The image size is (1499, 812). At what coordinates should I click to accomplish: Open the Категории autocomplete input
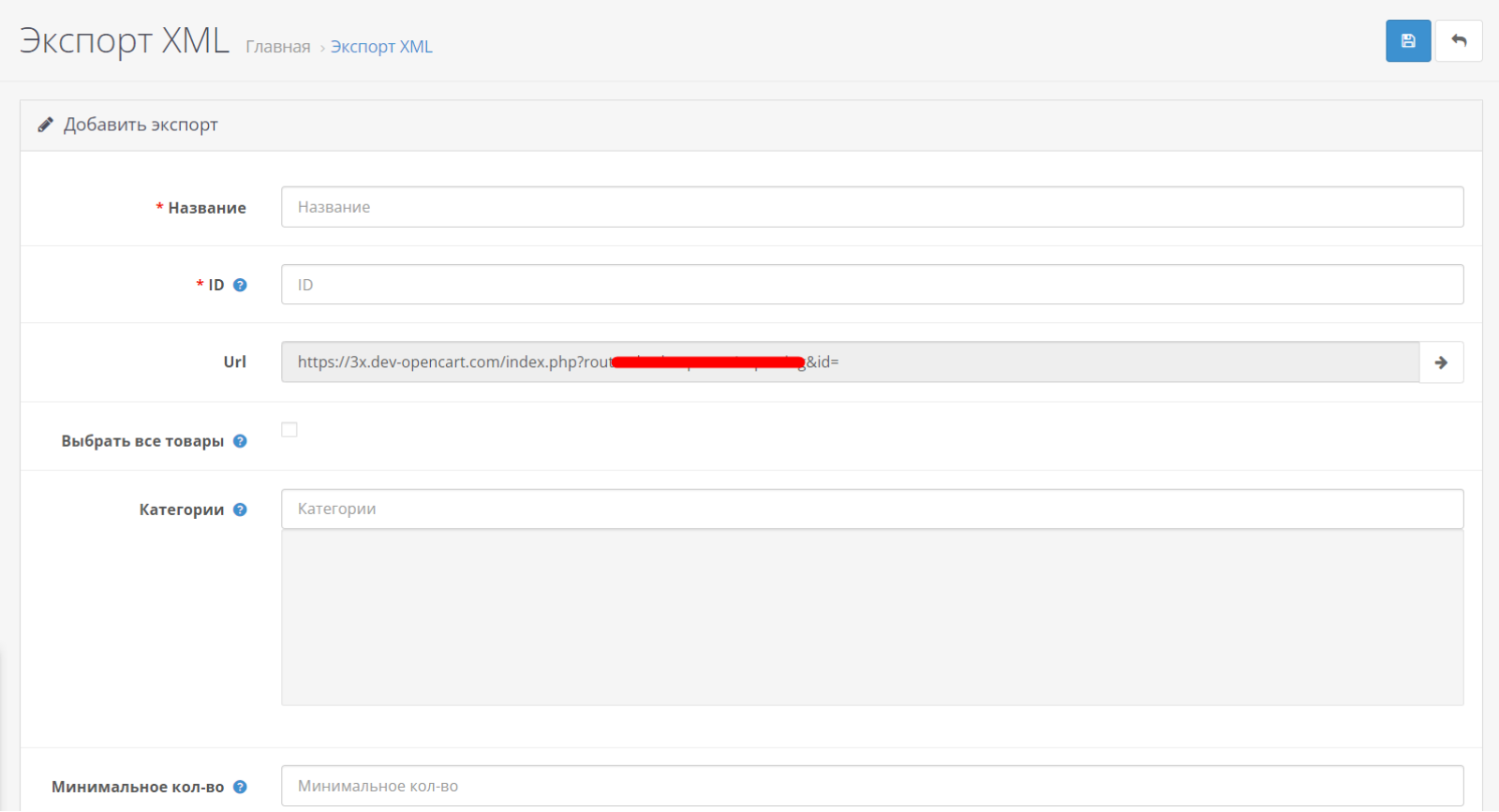(x=872, y=509)
